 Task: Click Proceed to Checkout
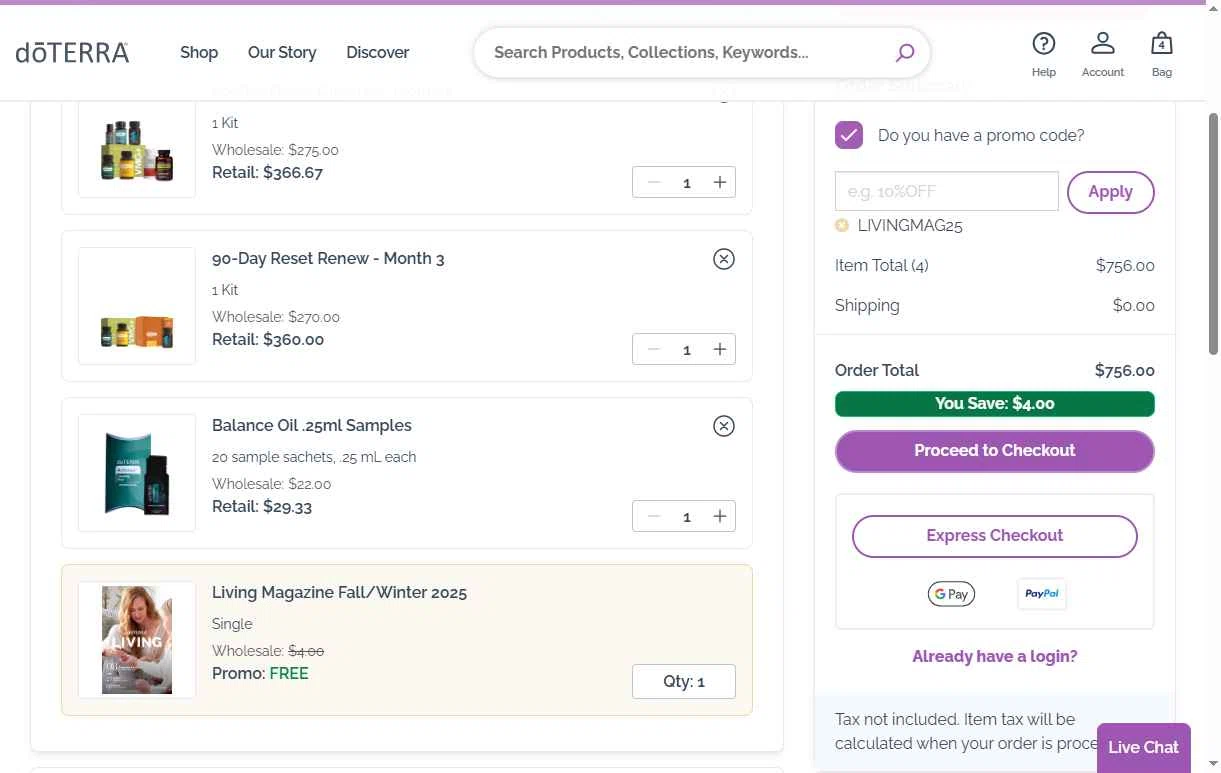click(994, 451)
